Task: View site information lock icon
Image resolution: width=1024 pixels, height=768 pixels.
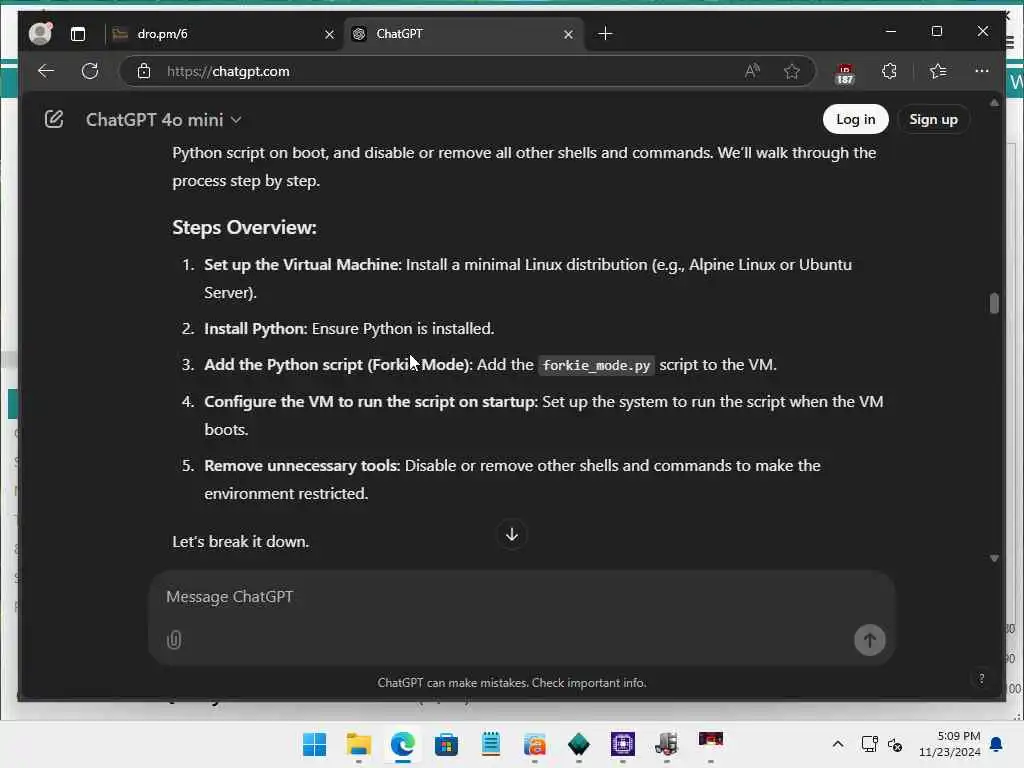Action: click(144, 71)
